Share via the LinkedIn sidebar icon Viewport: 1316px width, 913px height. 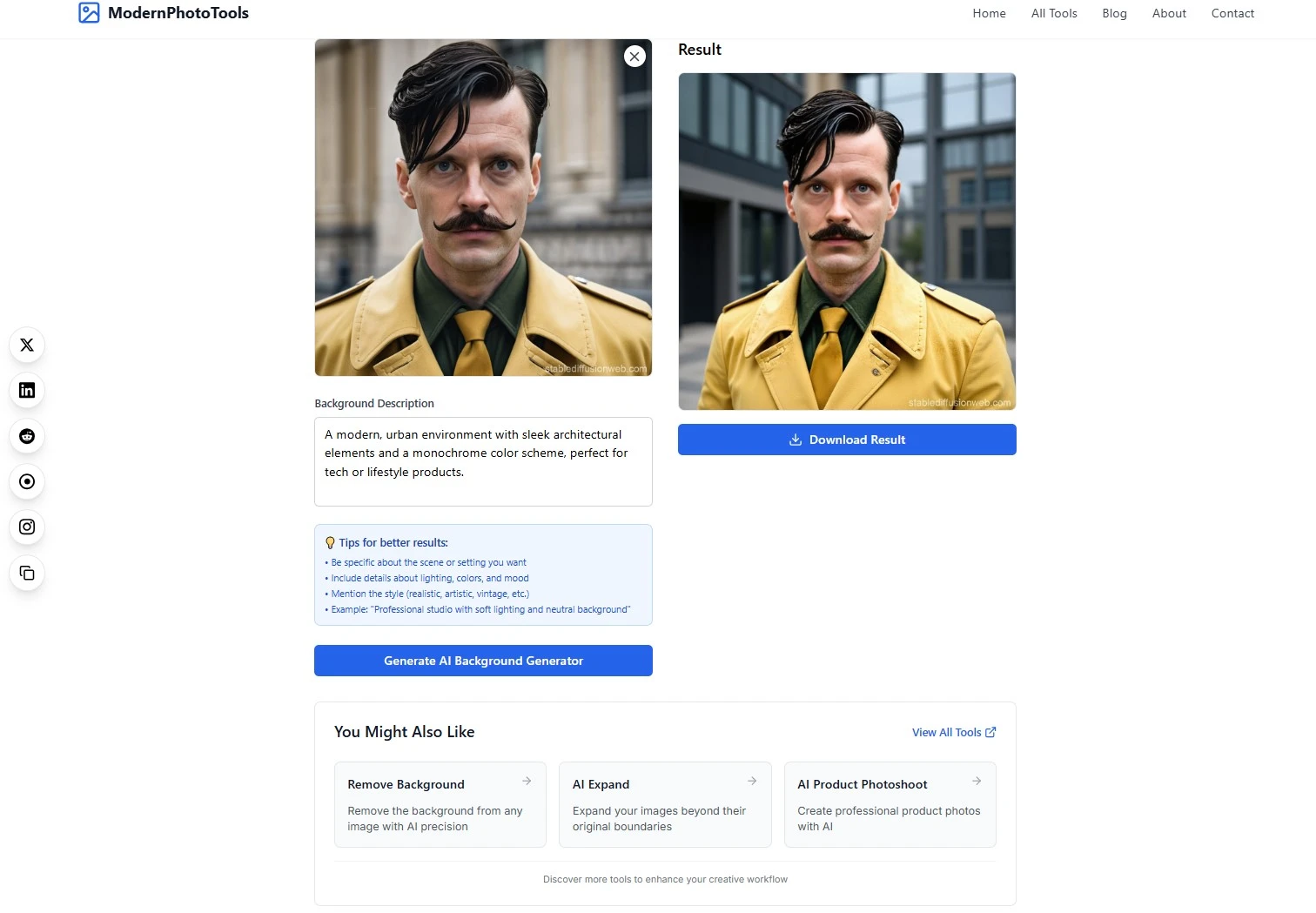[27, 391]
